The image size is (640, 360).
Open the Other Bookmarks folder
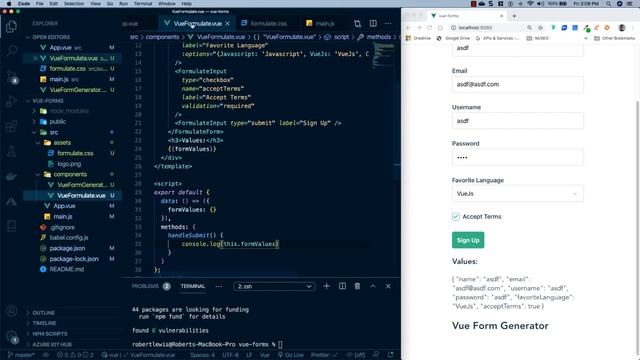(614, 38)
